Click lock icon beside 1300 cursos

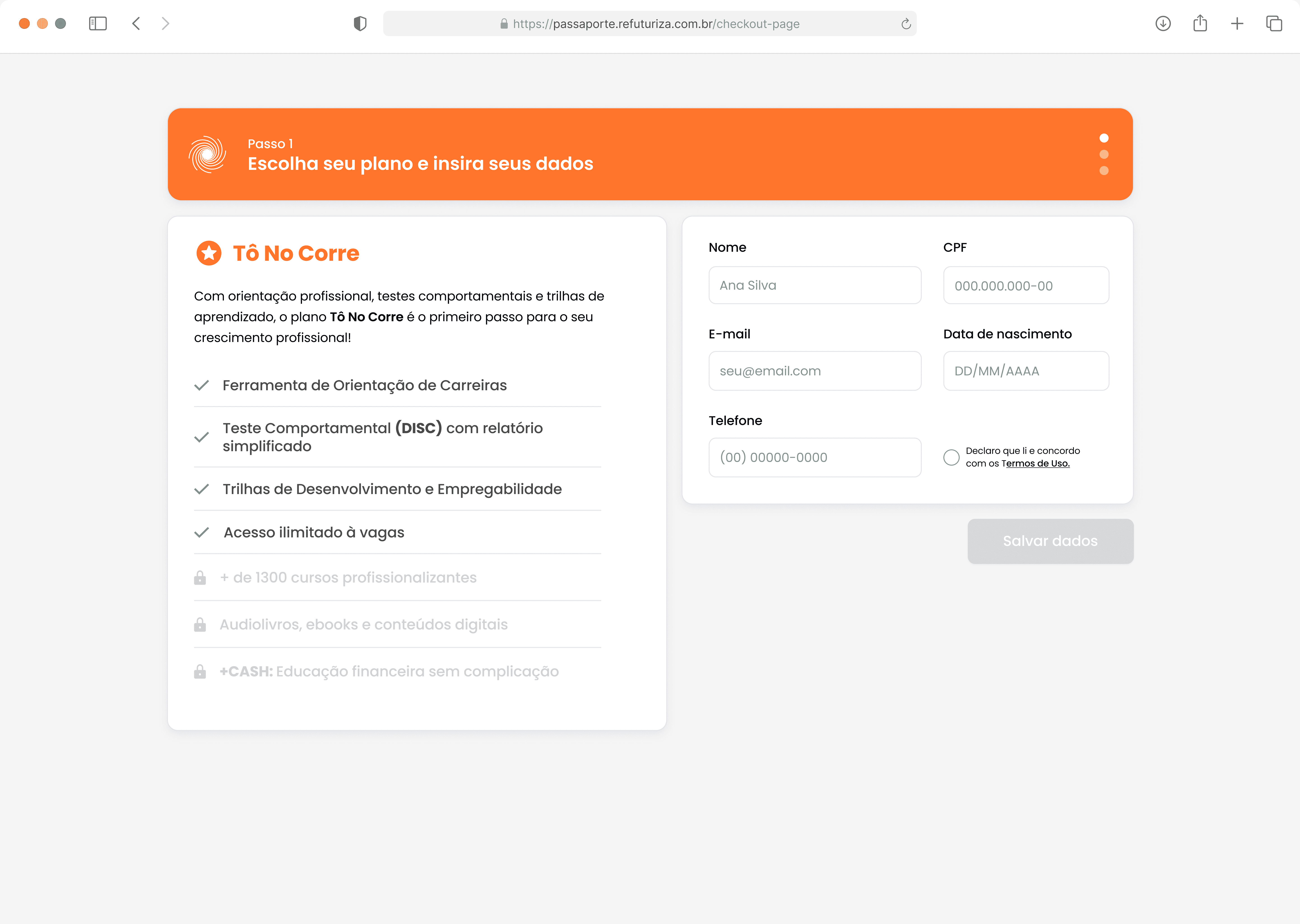coord(200,578)
